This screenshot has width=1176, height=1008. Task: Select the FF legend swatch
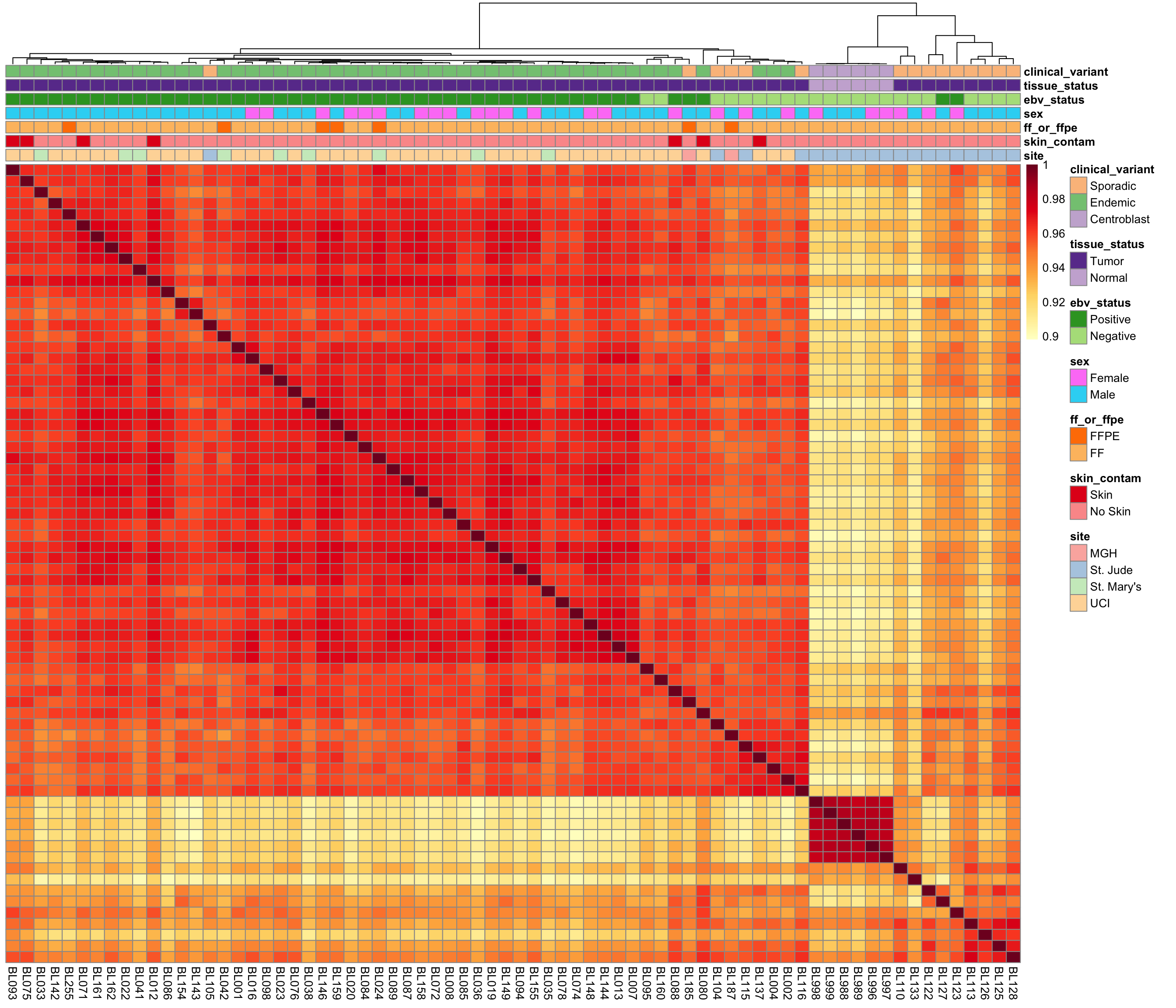point(1078,453)
